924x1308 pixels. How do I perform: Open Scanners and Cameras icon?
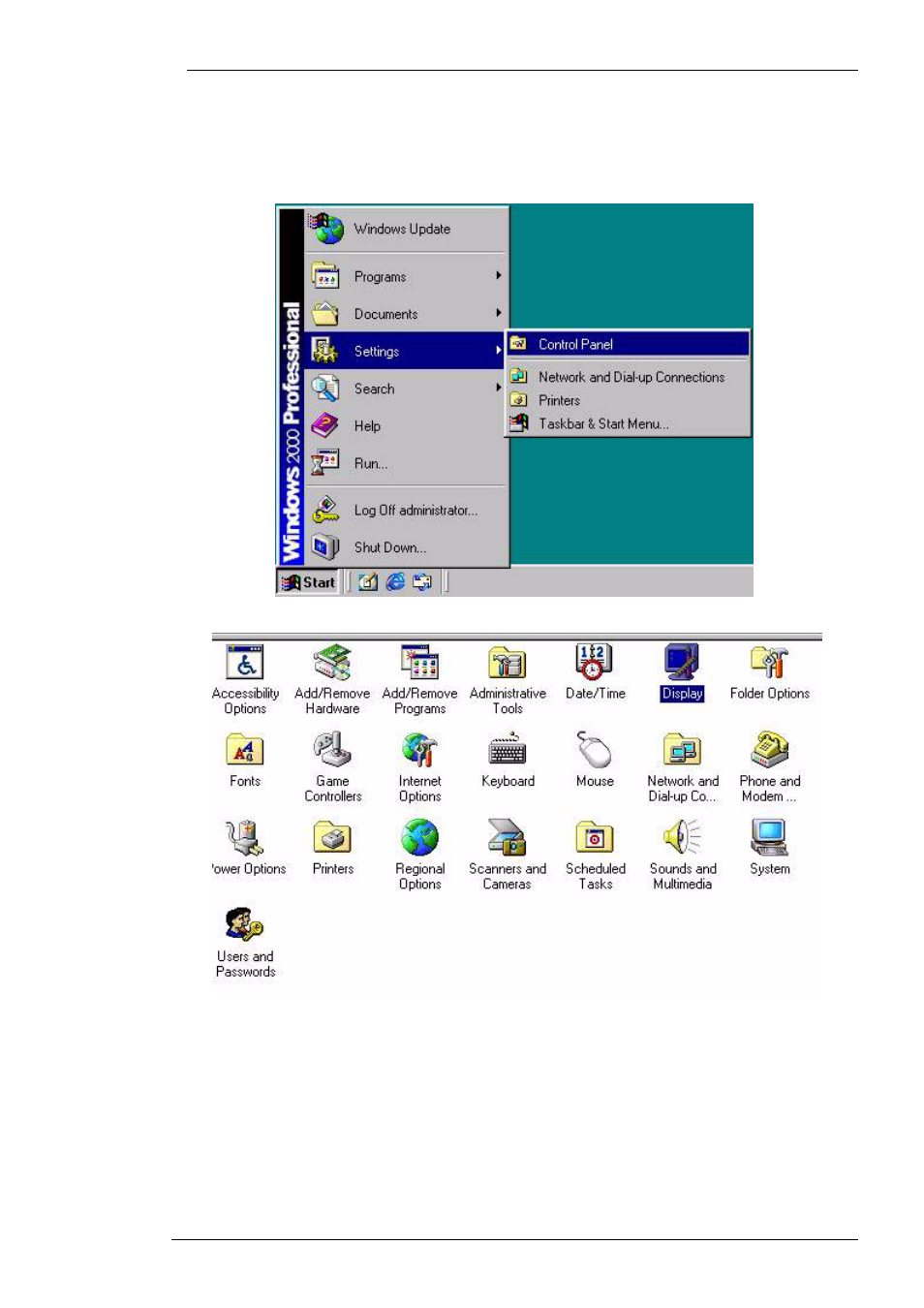pos(508,838)
